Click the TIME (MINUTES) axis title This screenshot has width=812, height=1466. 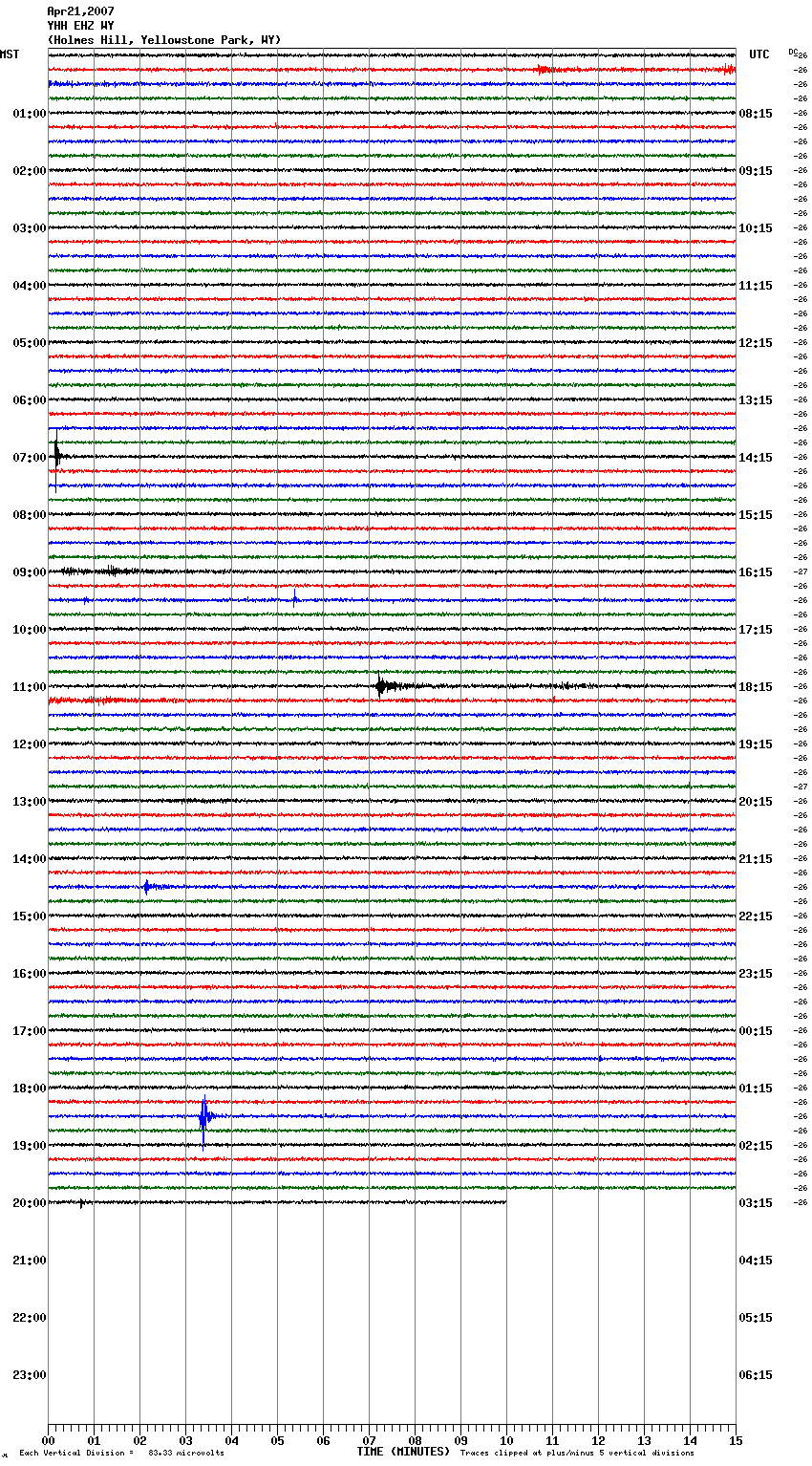click(403, 1452)
